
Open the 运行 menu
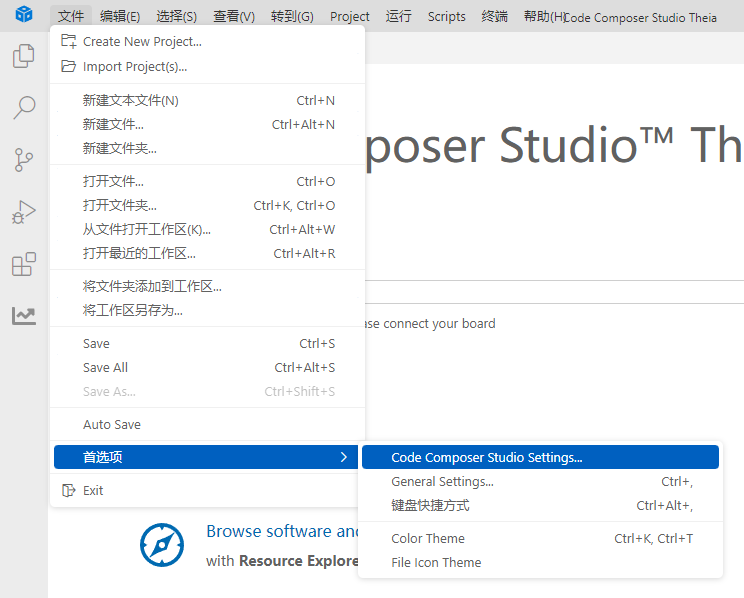(x=398, y=16)
